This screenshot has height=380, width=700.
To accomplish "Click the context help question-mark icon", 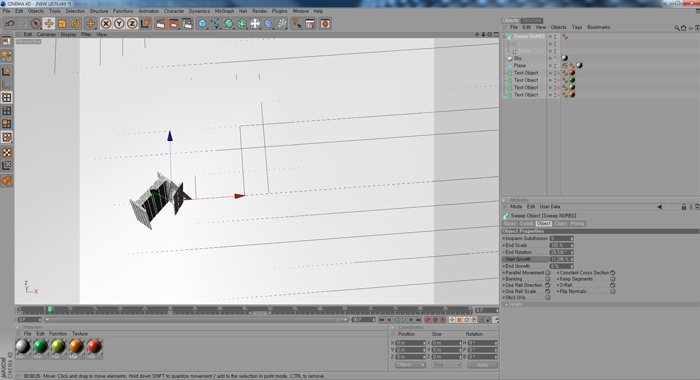I will [x=296, y=24].
